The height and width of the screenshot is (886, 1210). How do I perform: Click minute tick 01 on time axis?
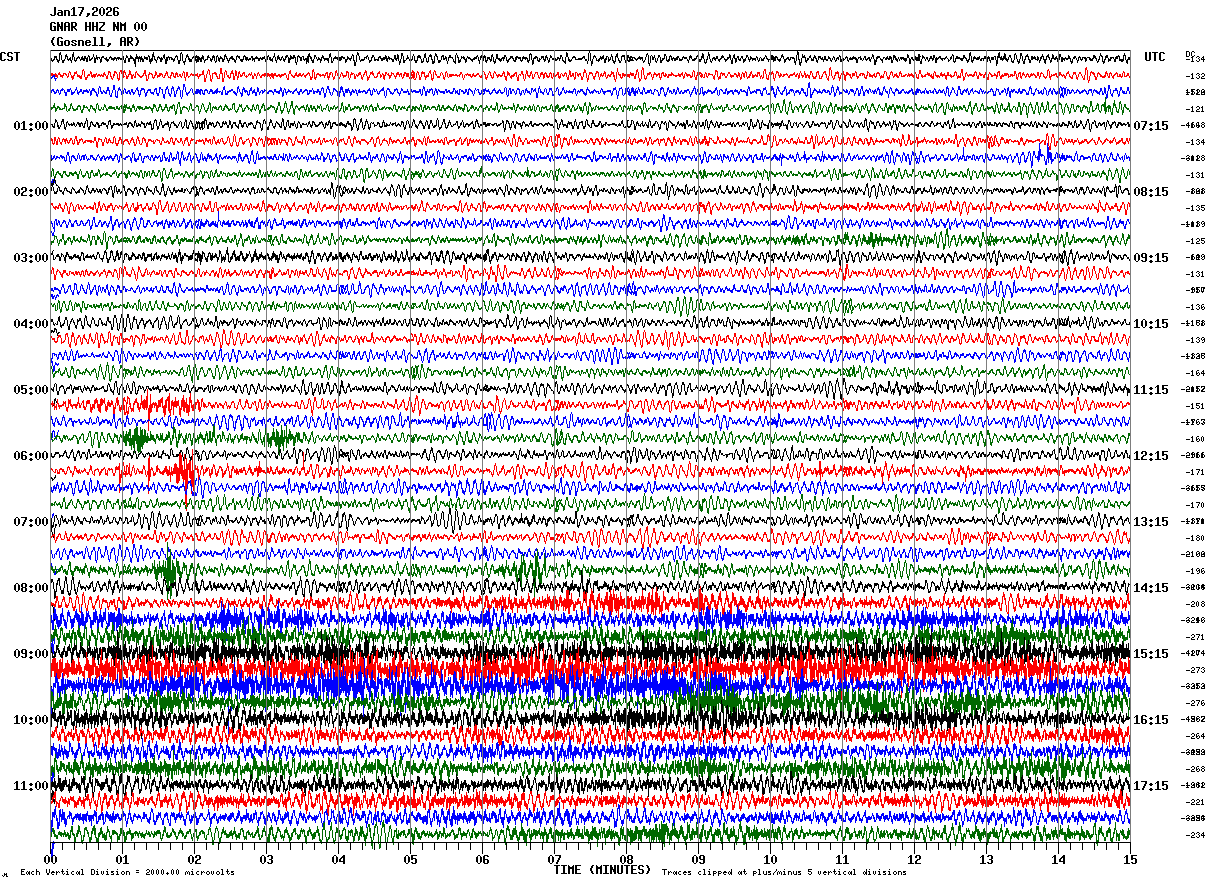click(123, 859)
